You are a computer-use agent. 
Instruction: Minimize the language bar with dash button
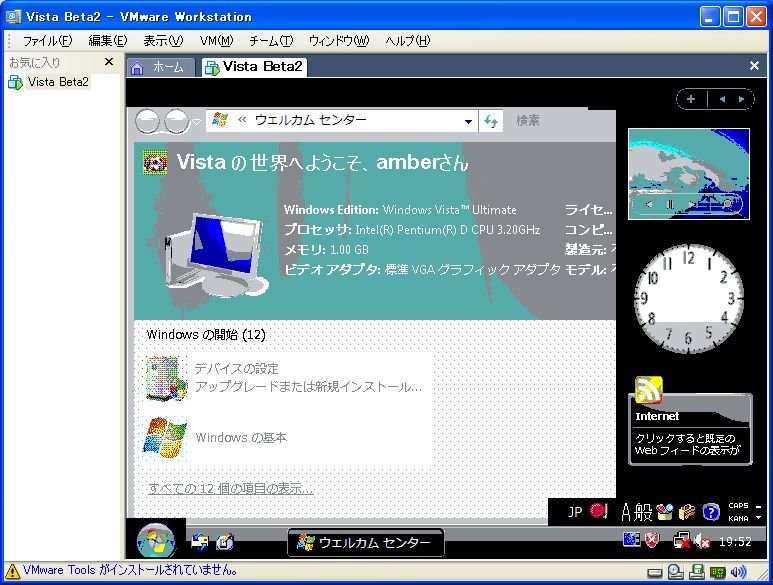(758, 506)
